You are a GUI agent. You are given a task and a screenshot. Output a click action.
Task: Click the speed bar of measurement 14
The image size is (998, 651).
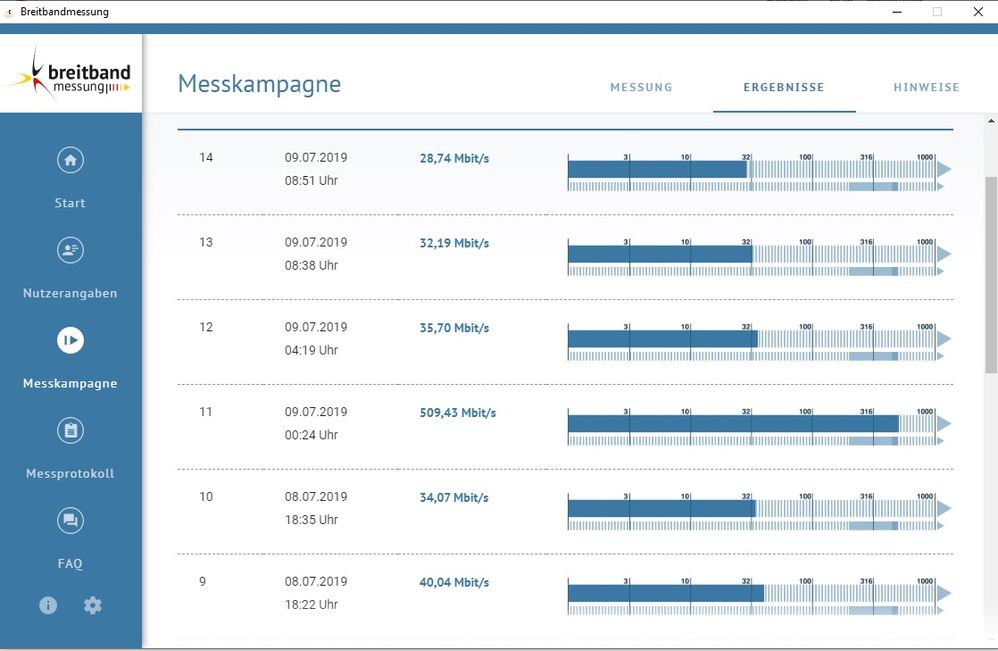pos(657,170)
